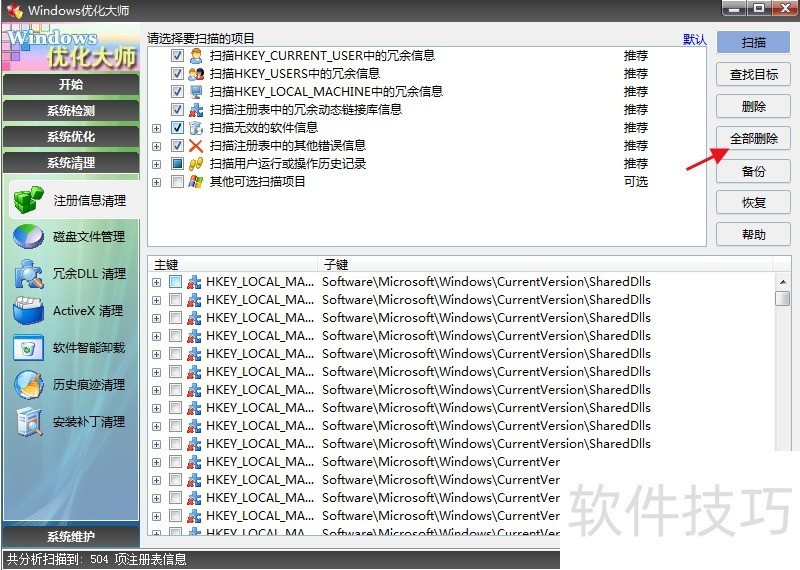Expand the second HKEY_LOCAL_MA... result row
This screenshot has height=570, width=800.
click(x=157, y=301)
